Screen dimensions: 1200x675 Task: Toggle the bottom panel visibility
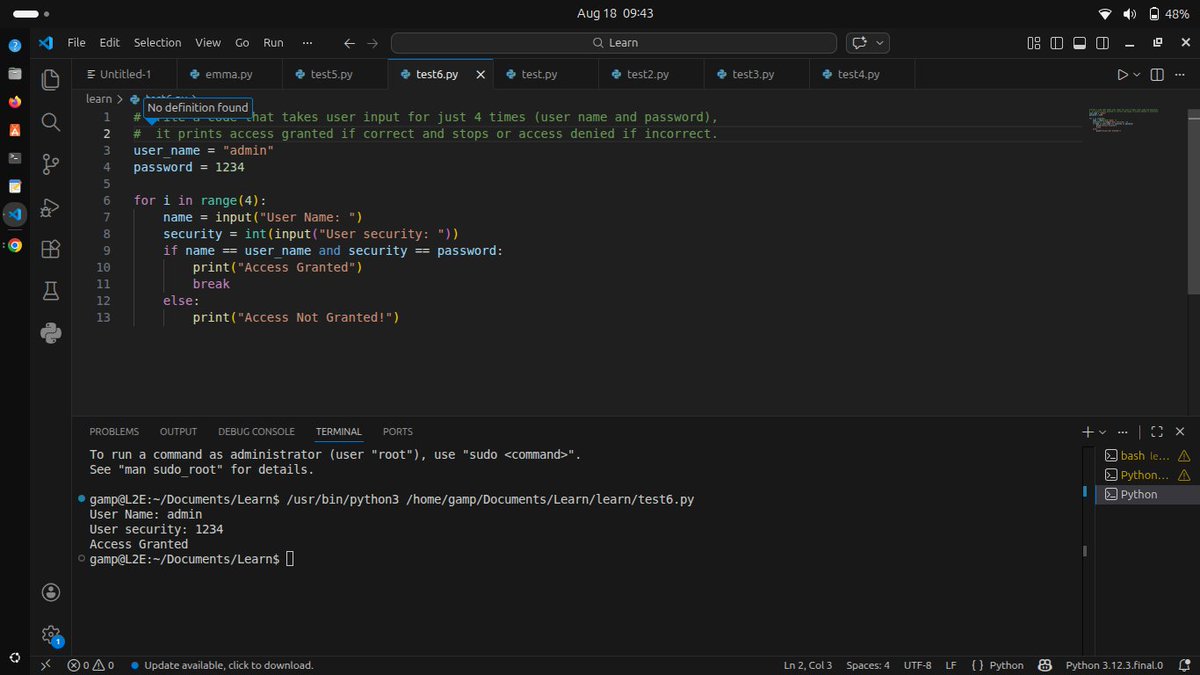pyautogui.click(x=1079, y=43)
